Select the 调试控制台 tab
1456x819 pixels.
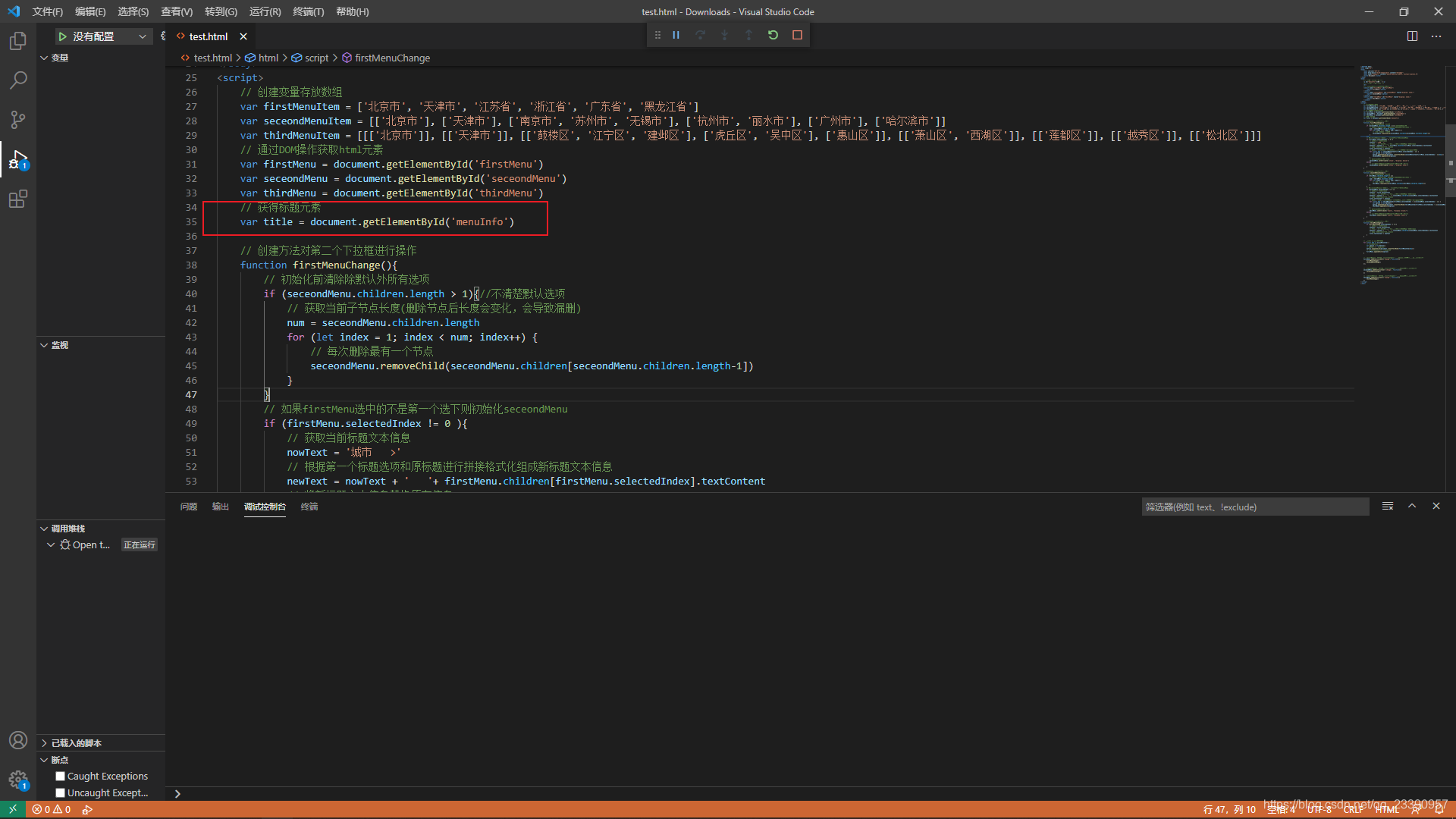263,506
